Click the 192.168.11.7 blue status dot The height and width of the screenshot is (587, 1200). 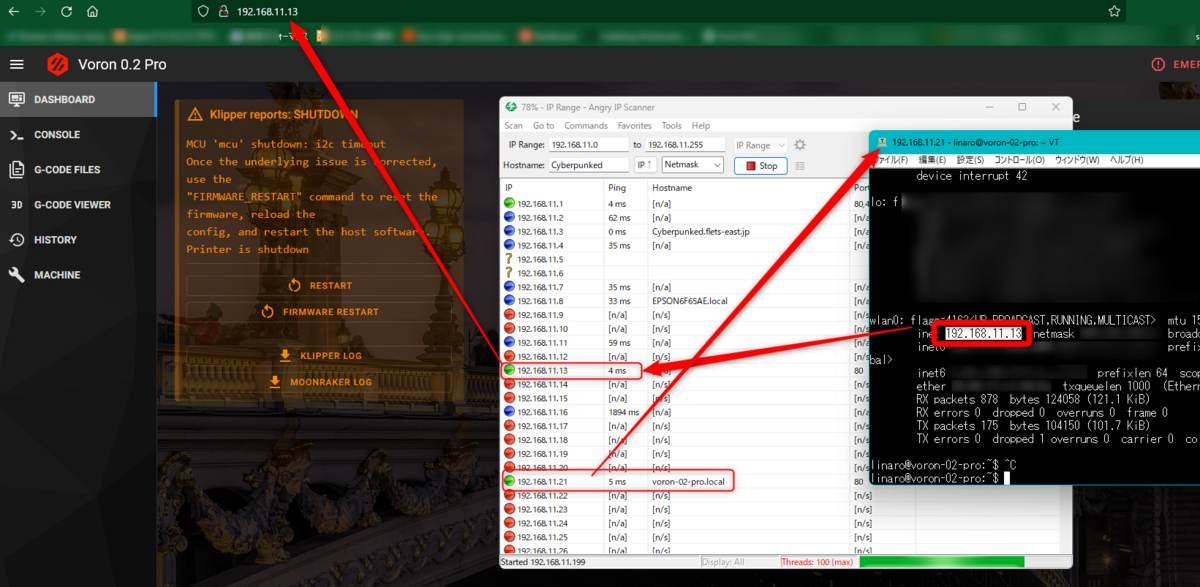tap(509, 287)
